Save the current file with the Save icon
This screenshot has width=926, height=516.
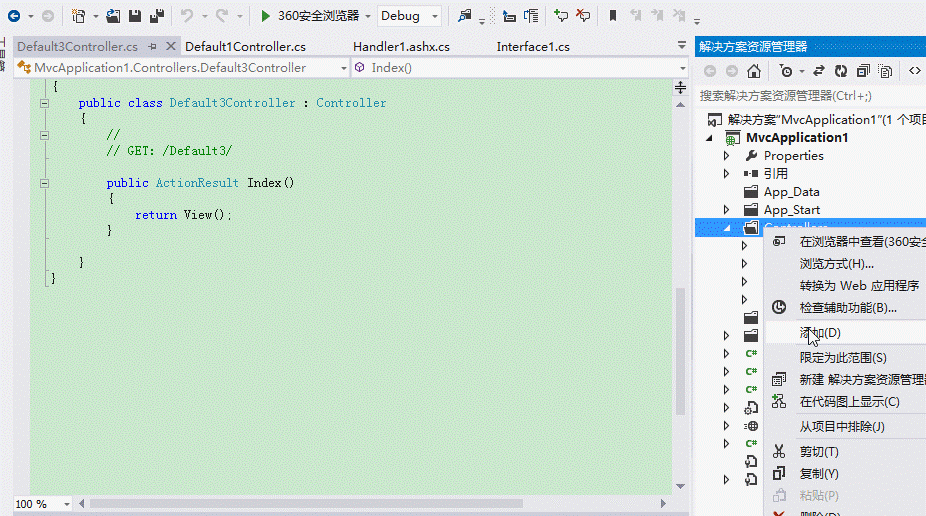[x=135, y=16]
